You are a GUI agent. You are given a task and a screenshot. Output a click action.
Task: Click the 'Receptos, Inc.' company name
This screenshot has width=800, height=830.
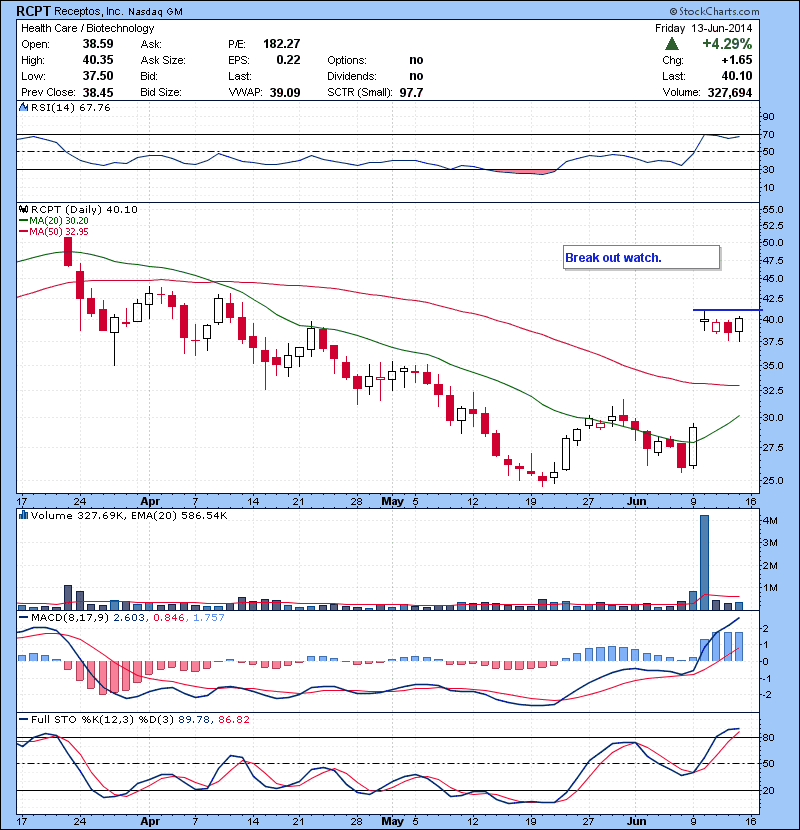click(x=88, y=11)
